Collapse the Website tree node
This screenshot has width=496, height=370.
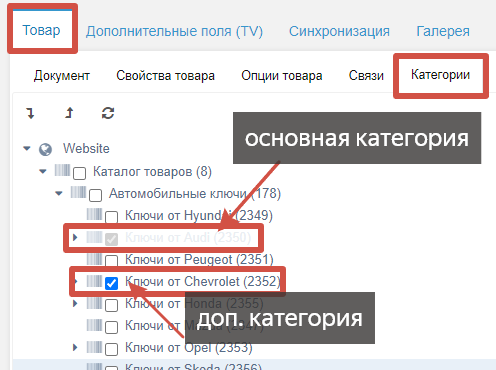[27, 149]
